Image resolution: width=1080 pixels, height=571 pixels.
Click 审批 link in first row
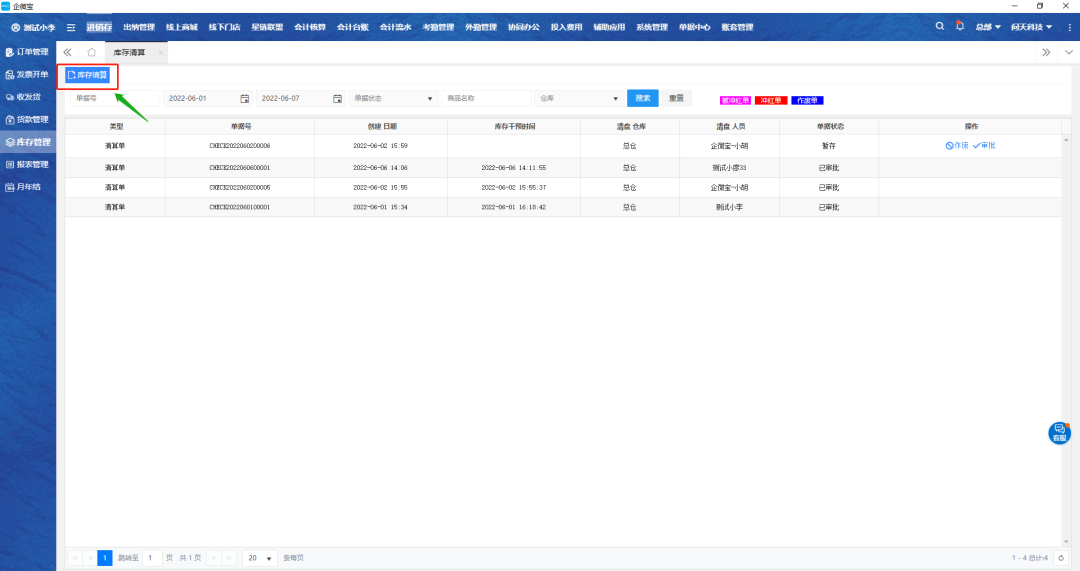coord(984,146)
